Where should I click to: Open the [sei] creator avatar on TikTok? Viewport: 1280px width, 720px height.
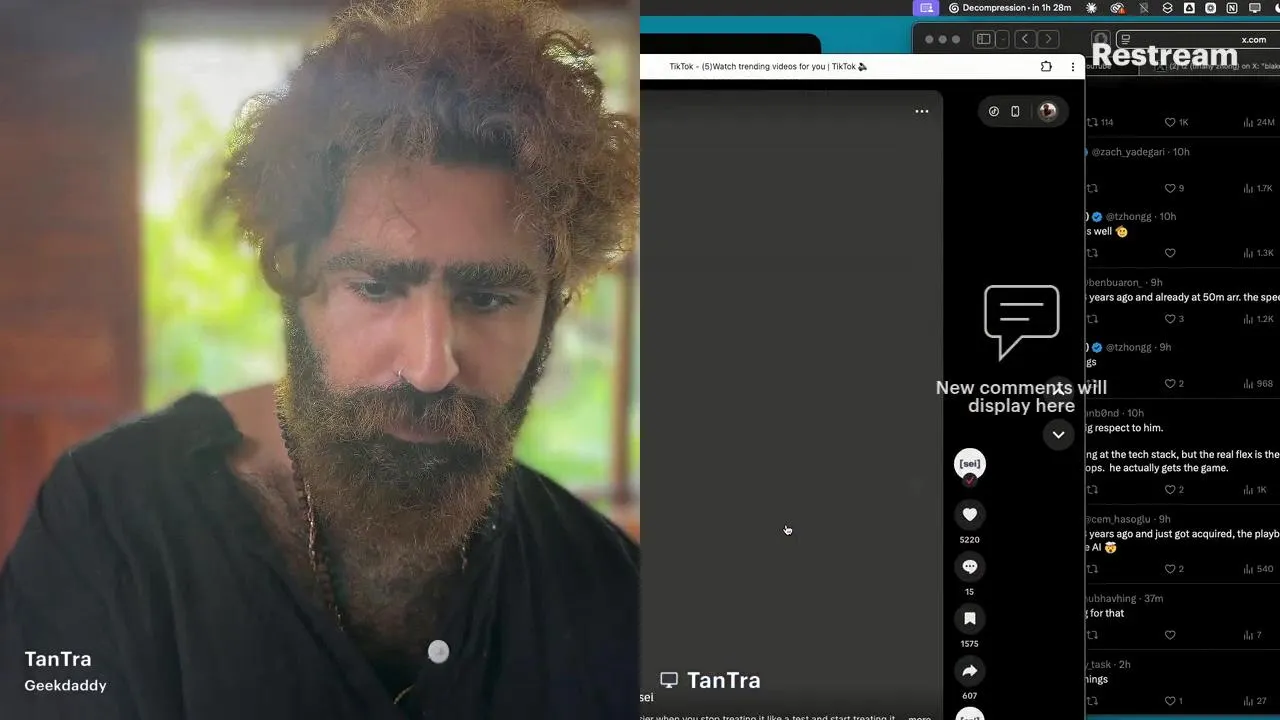coord(969,464)
